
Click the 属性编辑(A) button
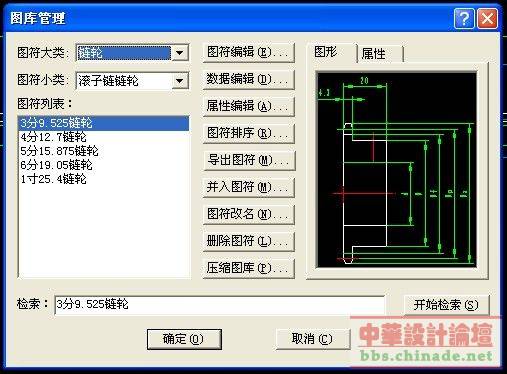click(248, 106)
